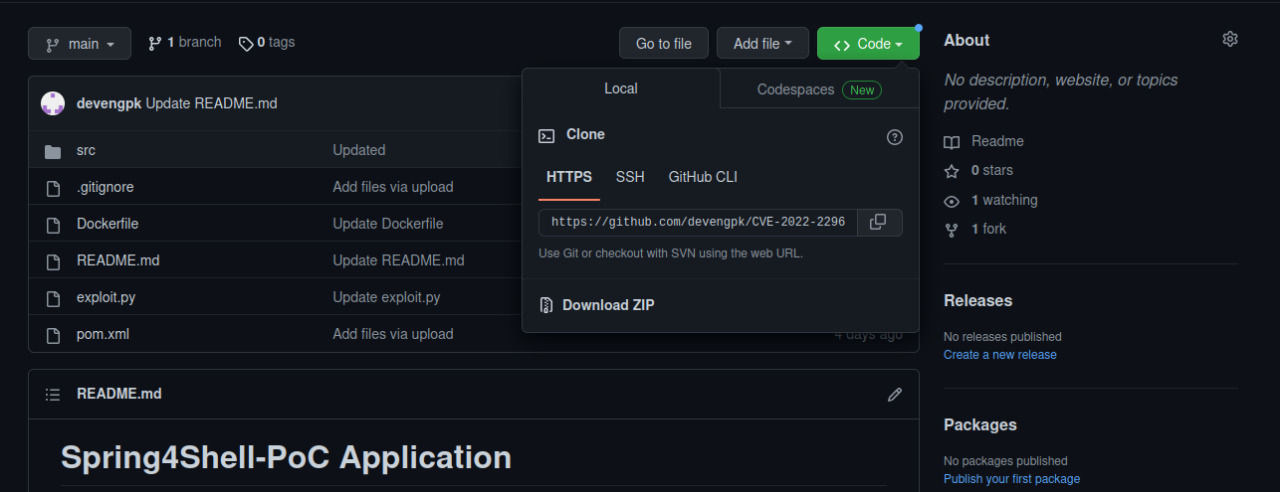1280x492 pixels.
Task: Open the 0 tags link
Action: pyautogui.click(x=267, y=42)
